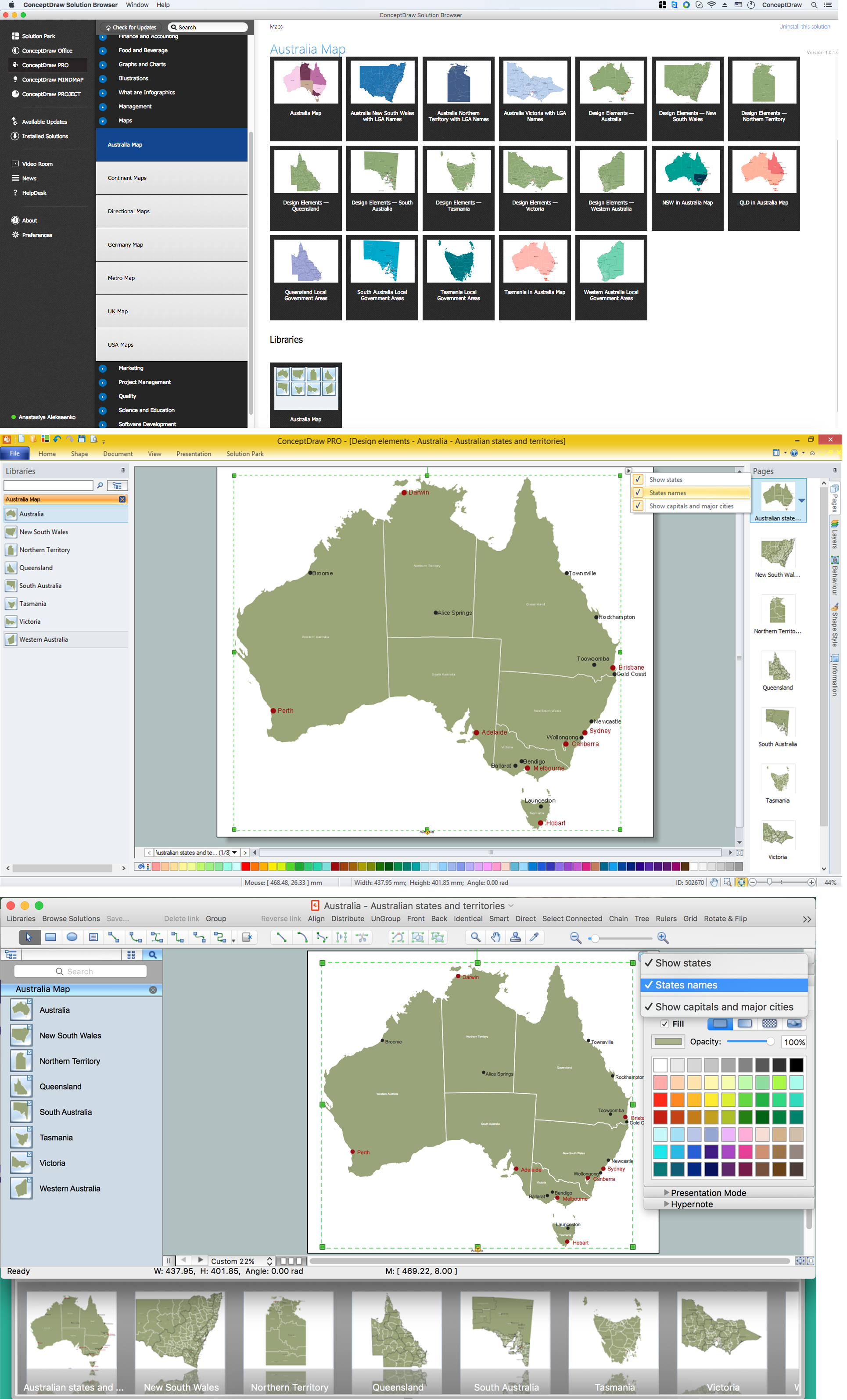Select the rectangle shape tool
The width and height of the screenshot is (847, 1400).
coord(50,937)
